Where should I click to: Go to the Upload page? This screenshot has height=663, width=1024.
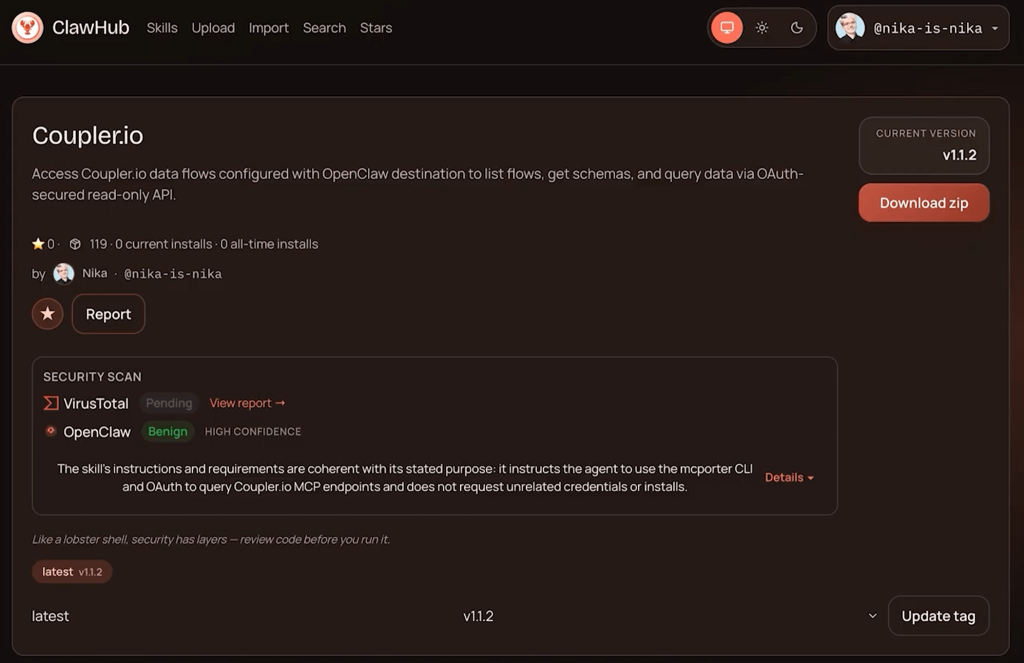(x=213, y=28)
